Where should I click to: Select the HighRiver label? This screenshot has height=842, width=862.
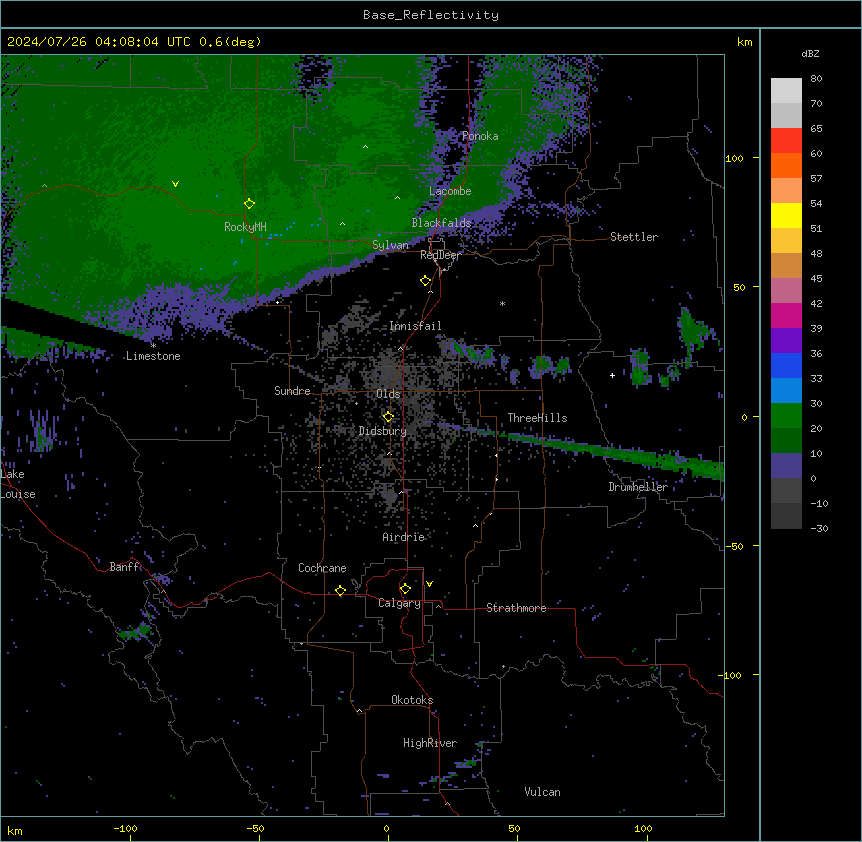pos(430,743)
